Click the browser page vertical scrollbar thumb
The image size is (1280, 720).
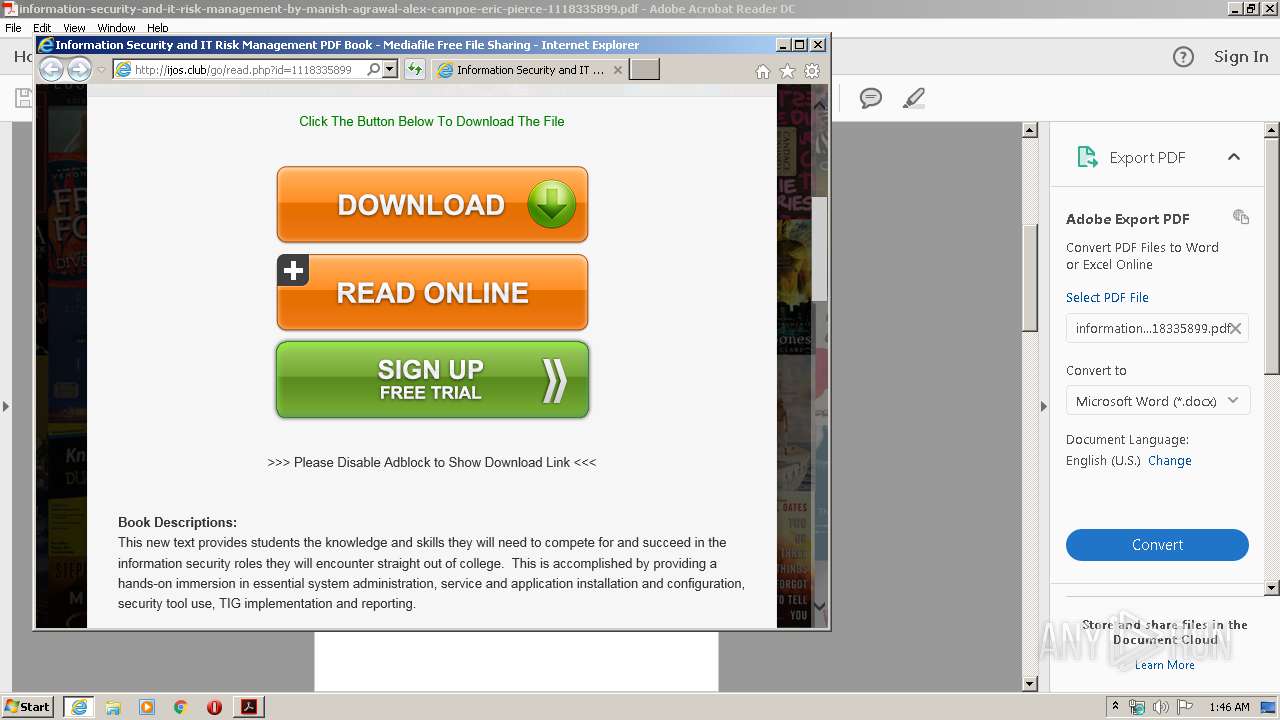click(x=819, y=248)
